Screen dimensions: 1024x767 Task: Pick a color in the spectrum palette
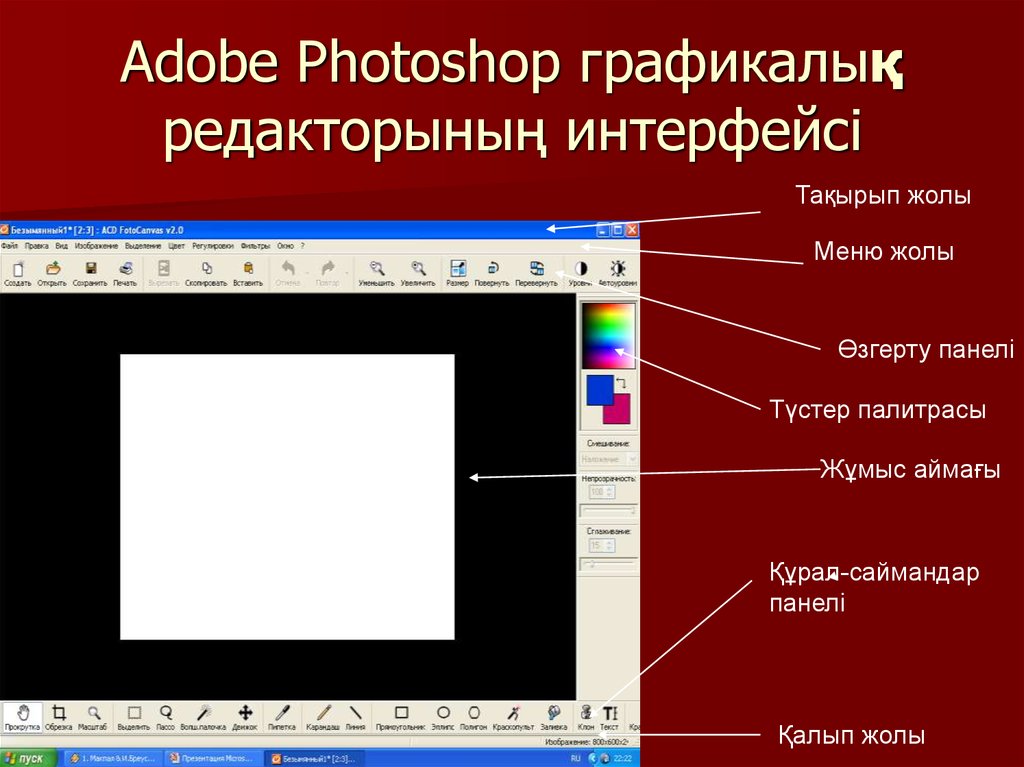point(609,336)
